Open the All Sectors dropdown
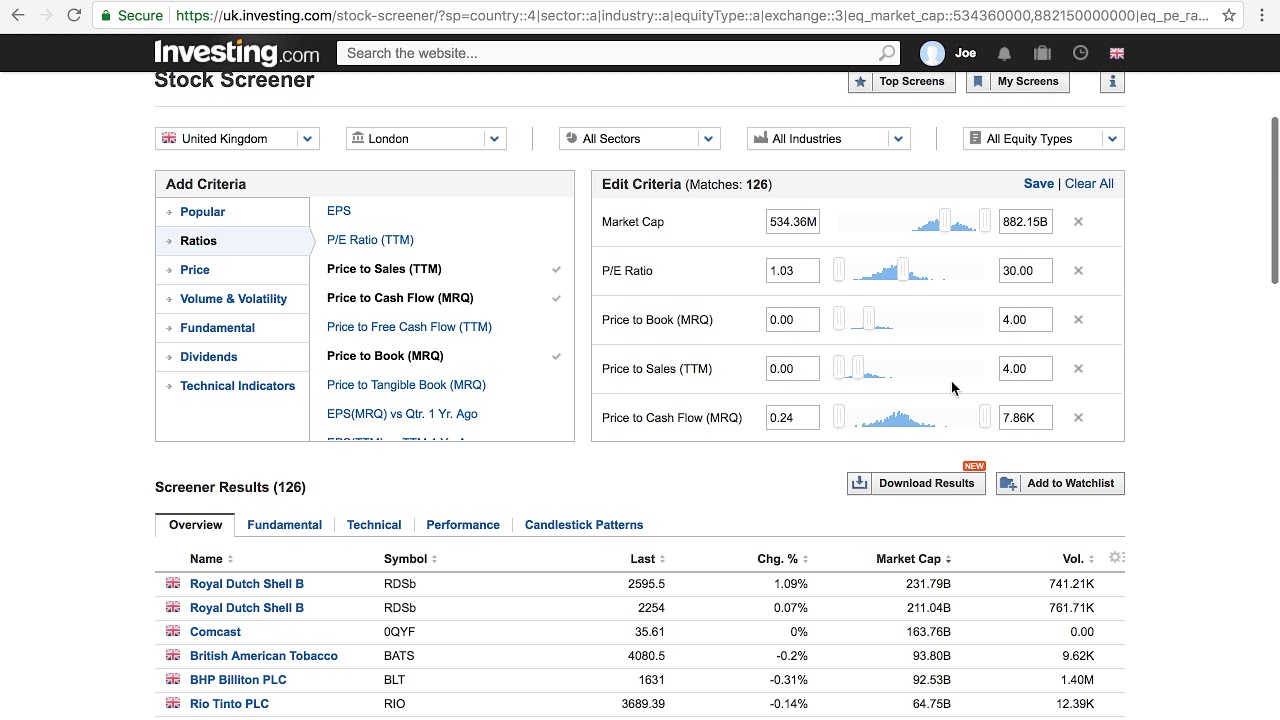 point(639,139)
